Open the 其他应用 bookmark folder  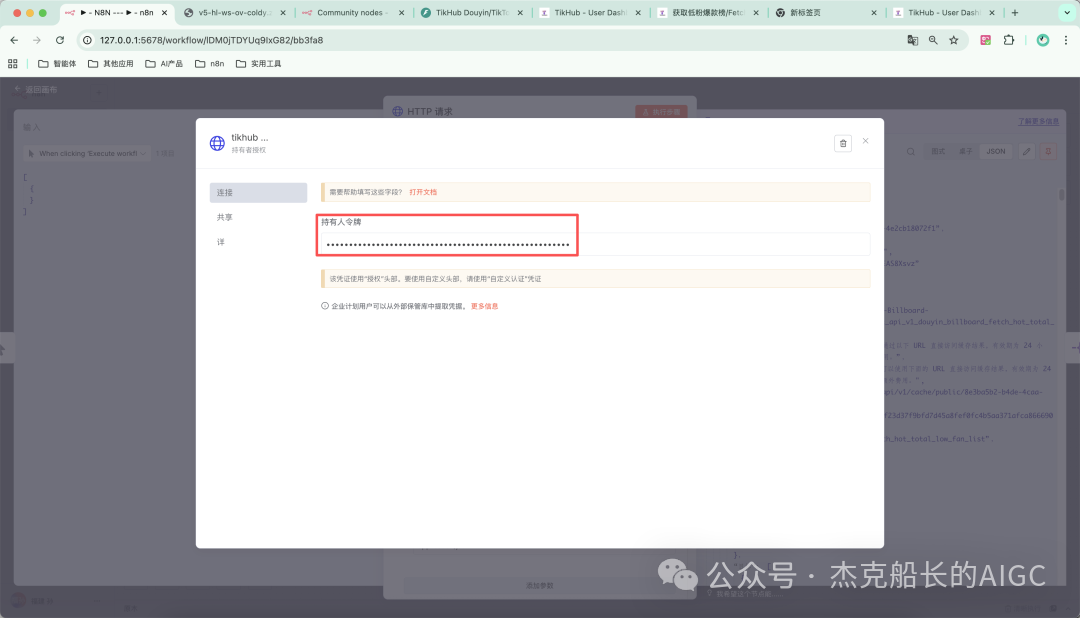111,63
